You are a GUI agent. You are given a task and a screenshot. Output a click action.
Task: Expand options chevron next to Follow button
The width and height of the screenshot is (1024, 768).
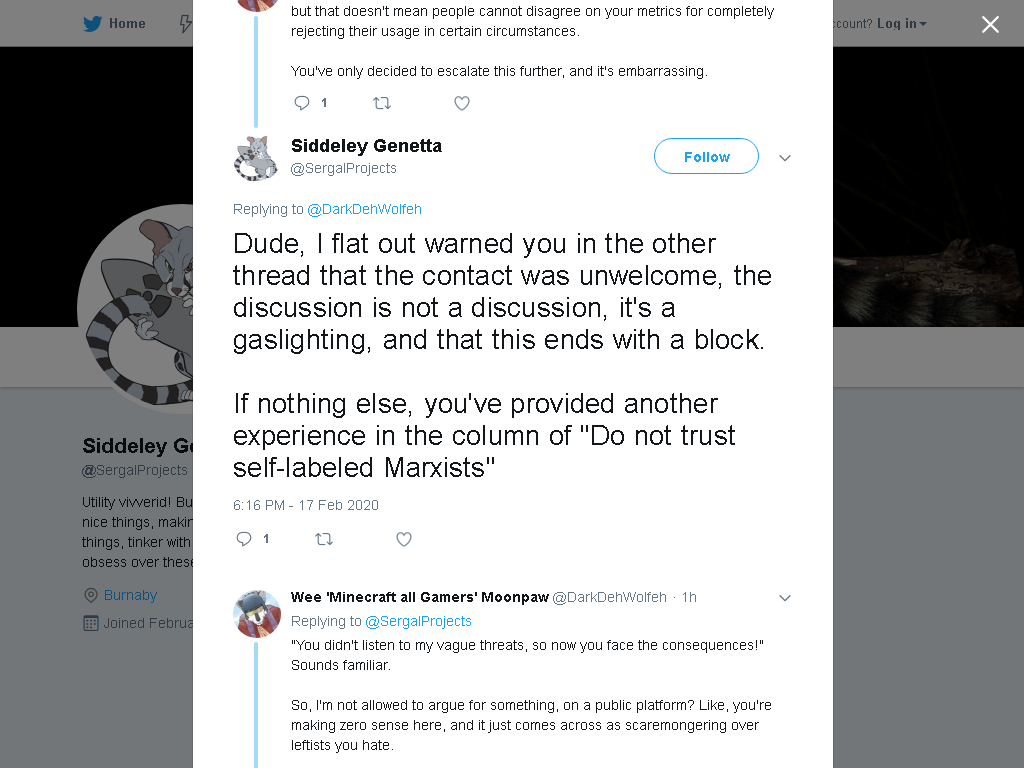click(x=785, y=158)
